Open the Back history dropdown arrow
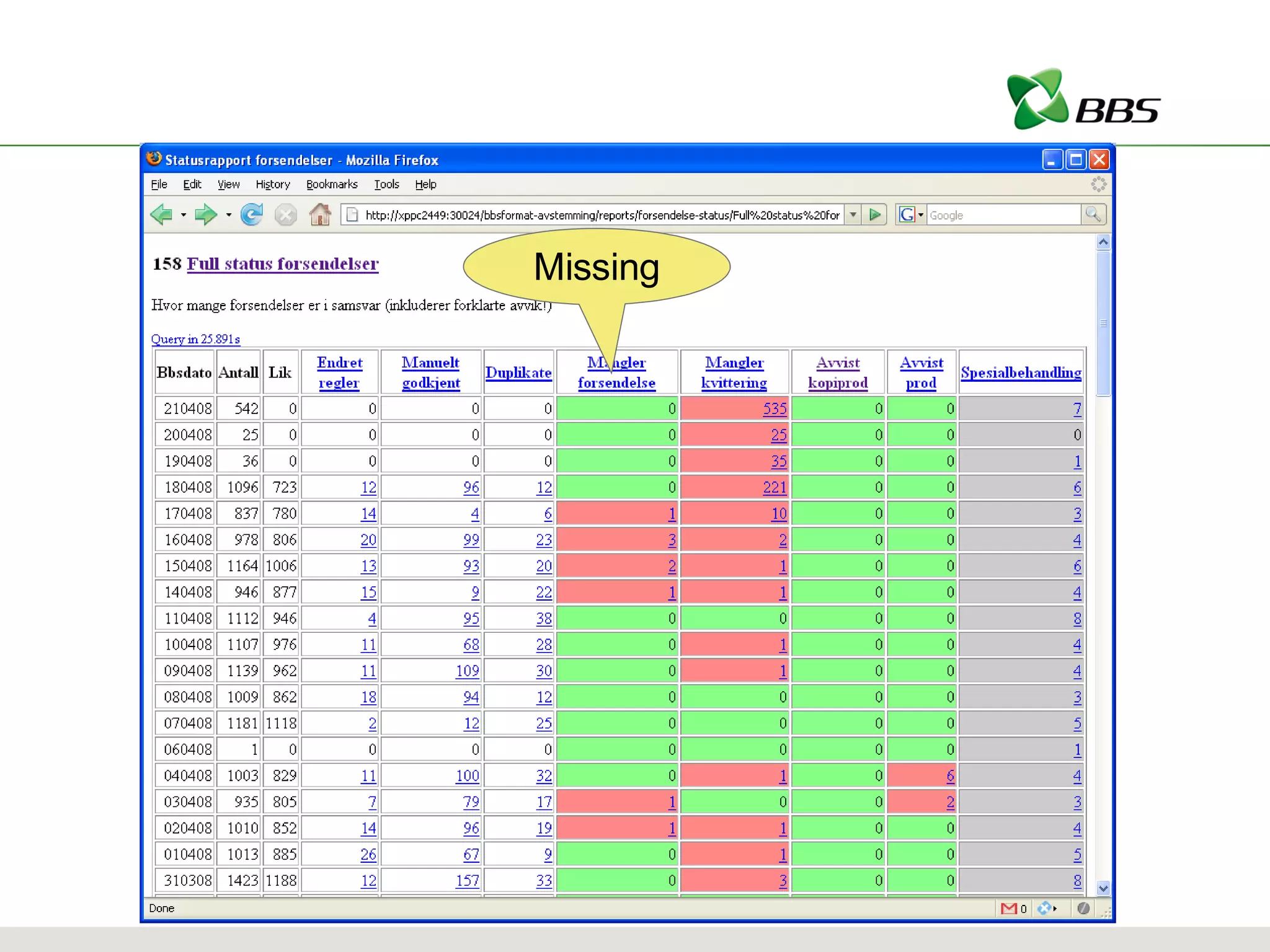The image size is (1270, 952). pyautogui.click(x=184, y=215)
